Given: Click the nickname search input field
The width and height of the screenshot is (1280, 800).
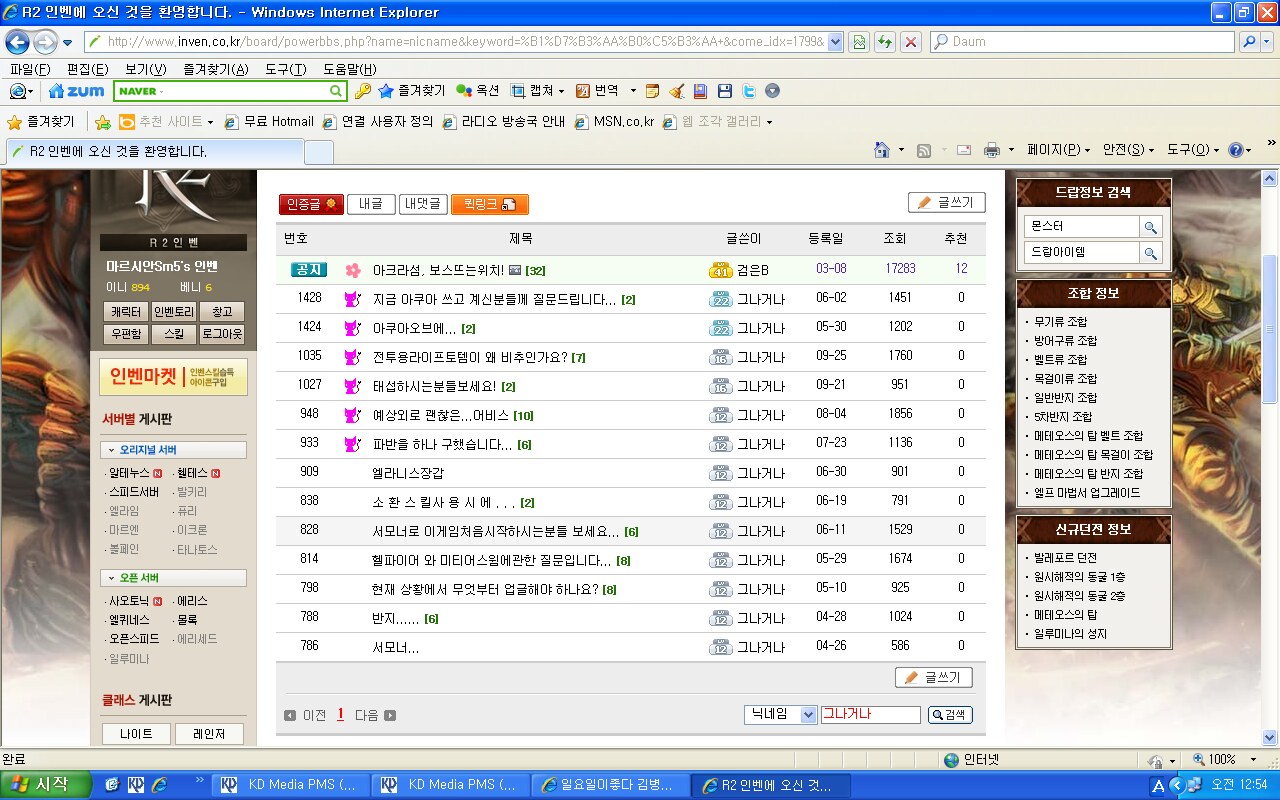Looking at the screenshot, I should 870,715.
